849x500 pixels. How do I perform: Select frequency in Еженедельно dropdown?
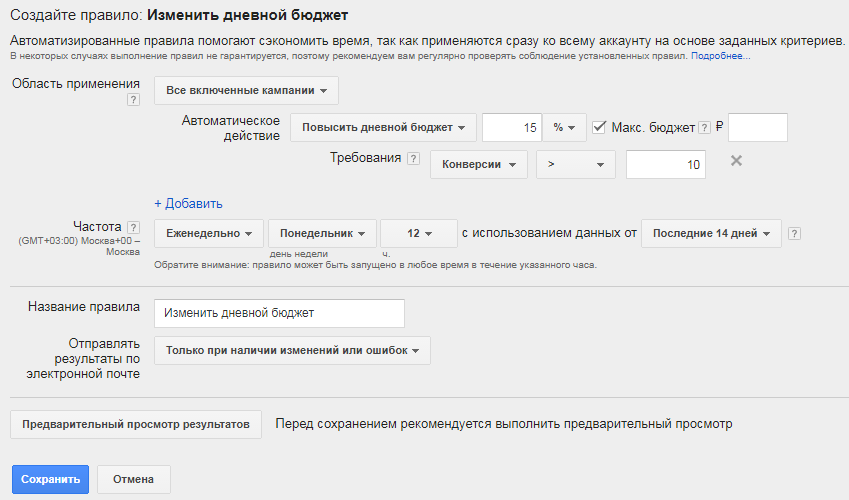tap(209, 233)
